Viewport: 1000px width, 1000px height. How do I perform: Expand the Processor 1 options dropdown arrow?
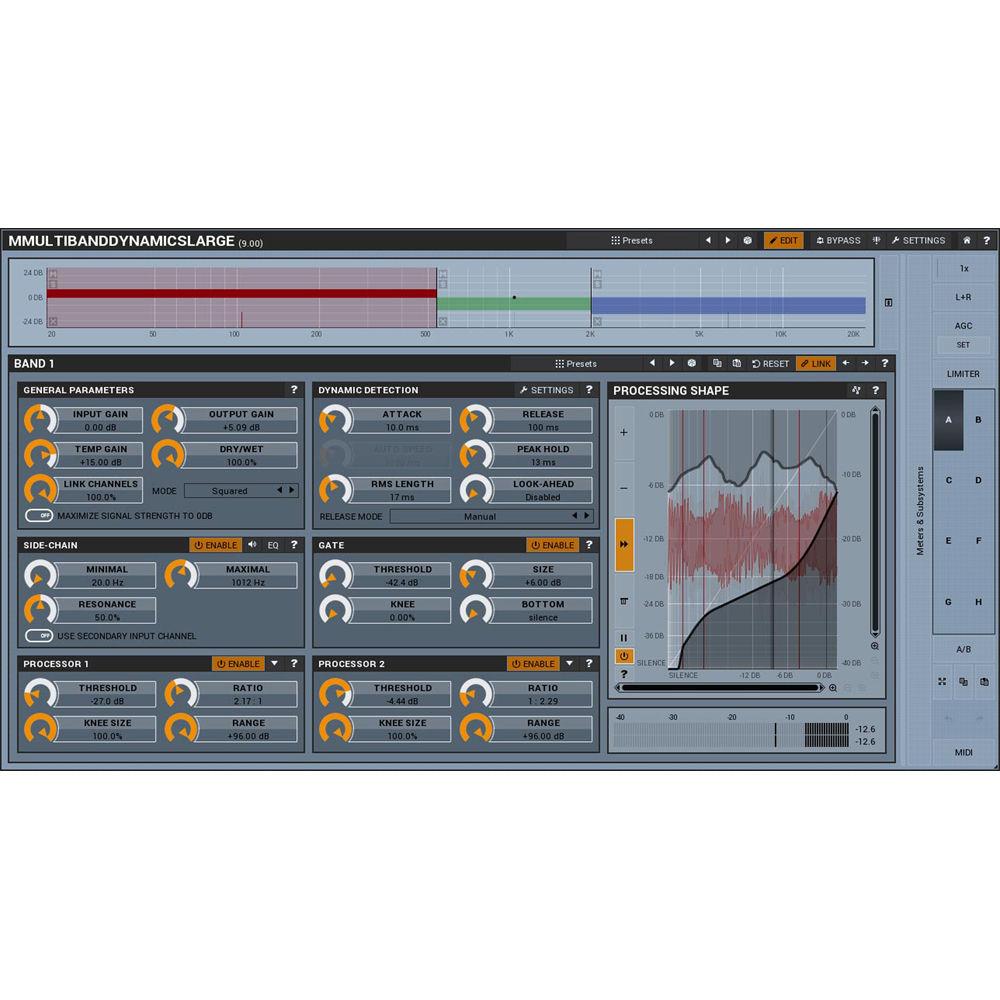(272, 663)
